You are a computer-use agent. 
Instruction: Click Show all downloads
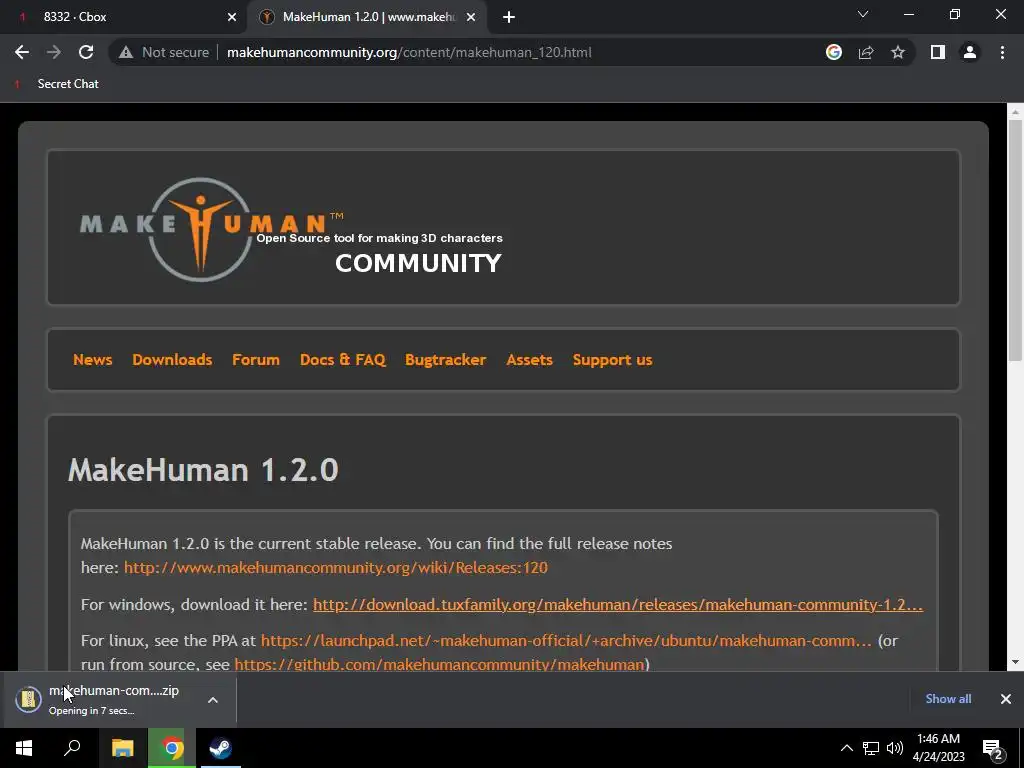[948, 699]
